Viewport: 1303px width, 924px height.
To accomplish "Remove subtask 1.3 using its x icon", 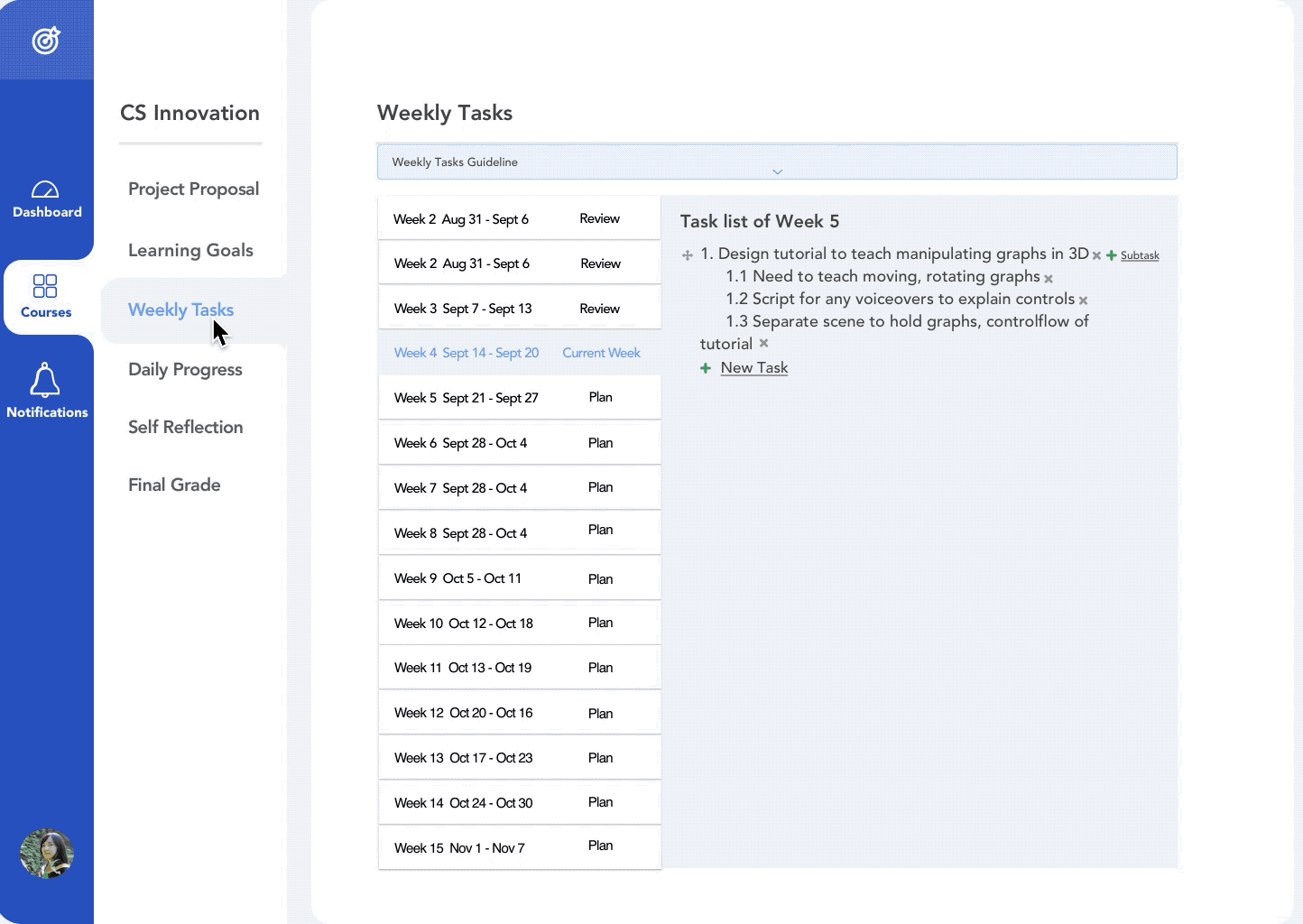I will pyautogui.click(x=763, y=343).
